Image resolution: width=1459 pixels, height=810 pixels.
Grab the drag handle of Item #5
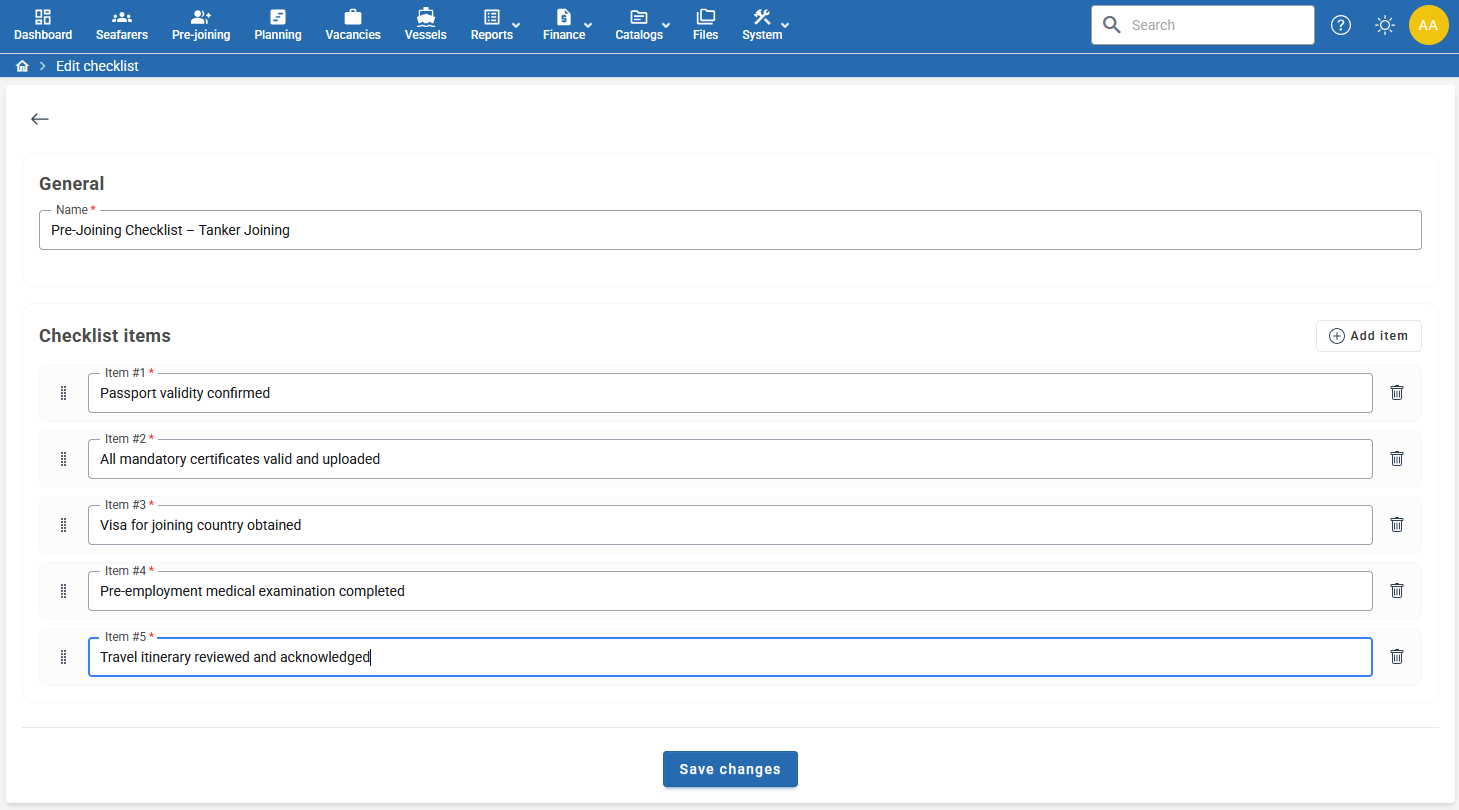pos(63,657)
